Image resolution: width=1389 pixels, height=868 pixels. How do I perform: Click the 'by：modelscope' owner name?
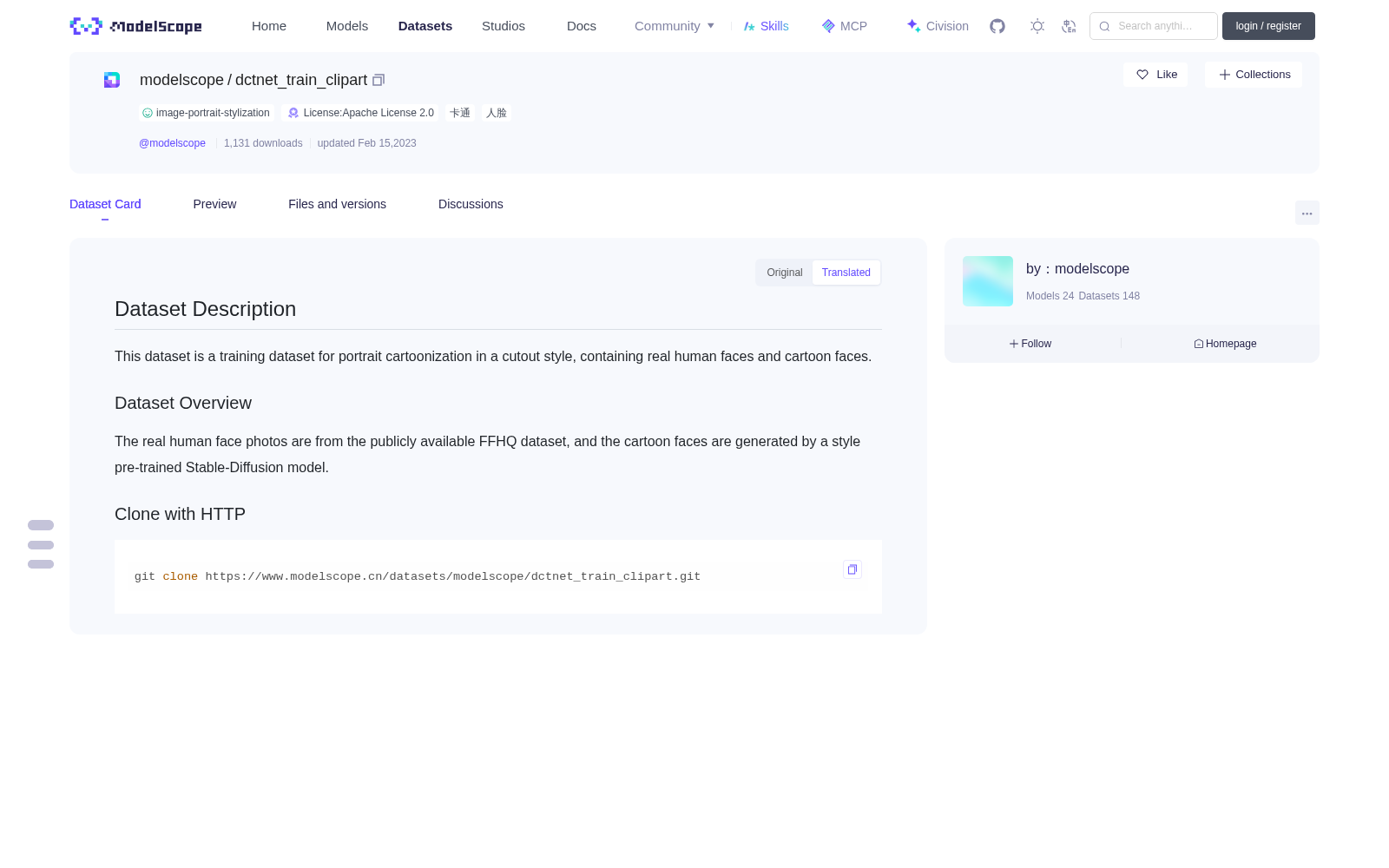click(1077, 269)
